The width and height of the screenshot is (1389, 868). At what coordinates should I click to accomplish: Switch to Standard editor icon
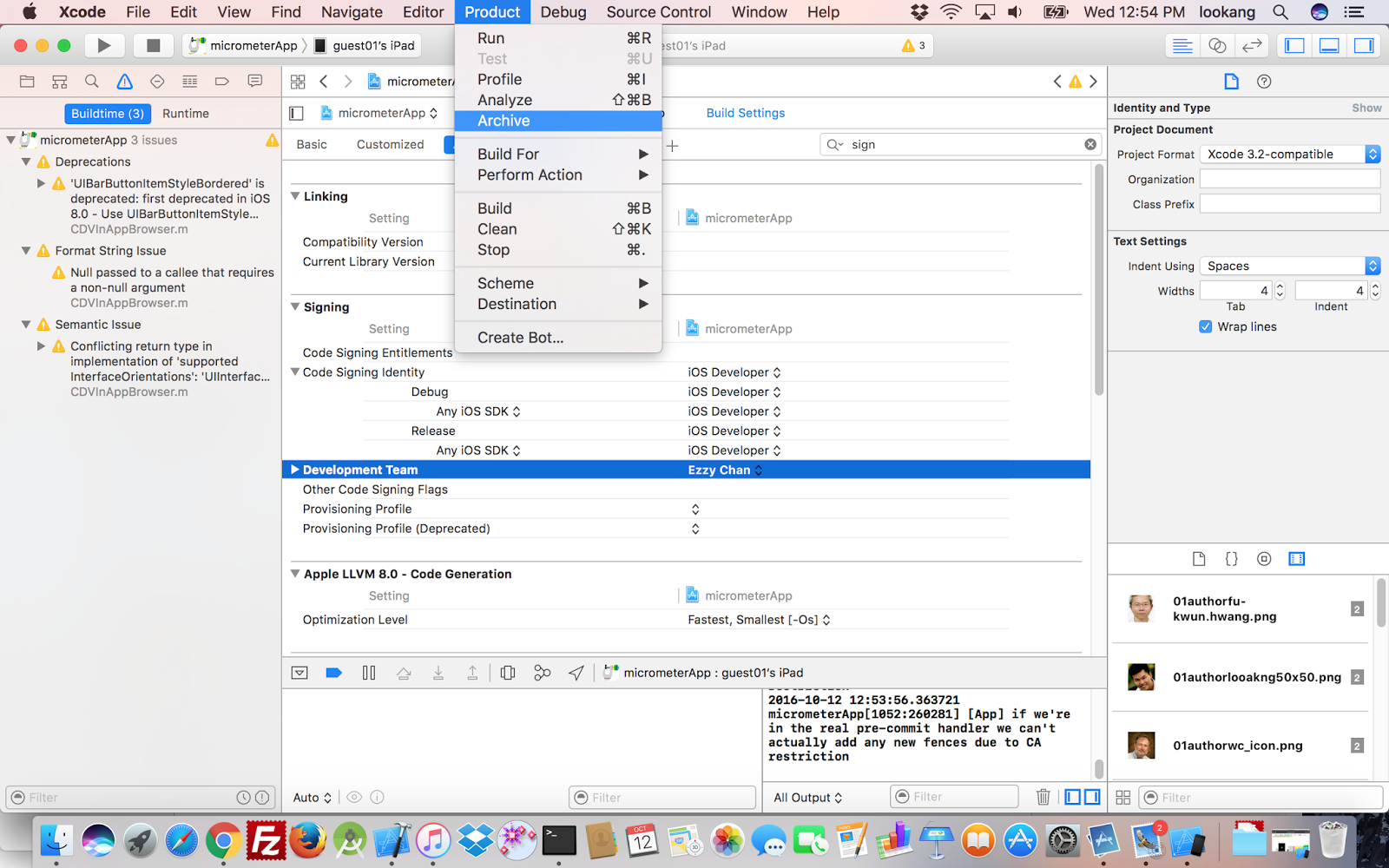1182,46
